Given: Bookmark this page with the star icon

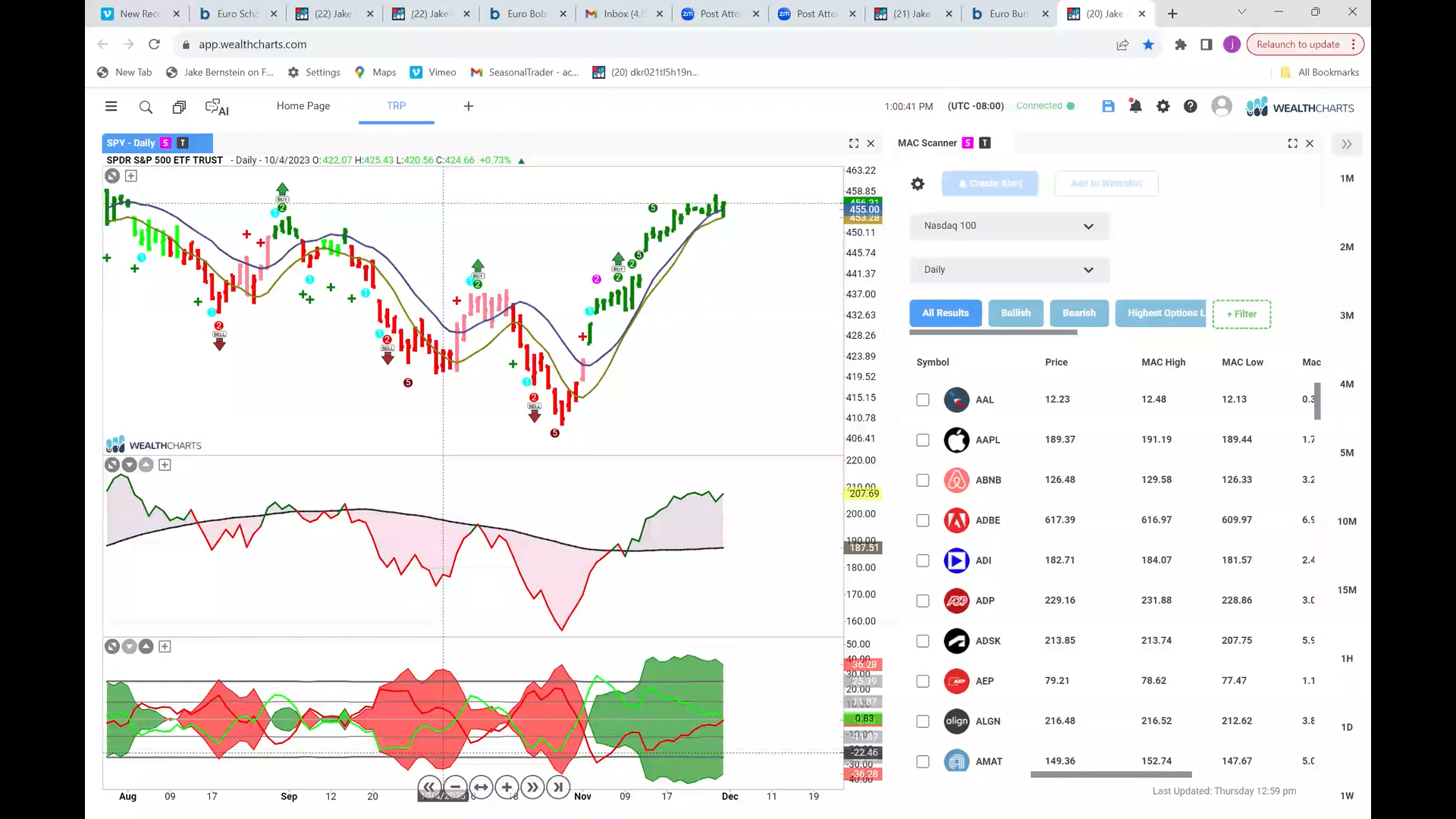Looking at the screenshot, I should point(1148,45).
